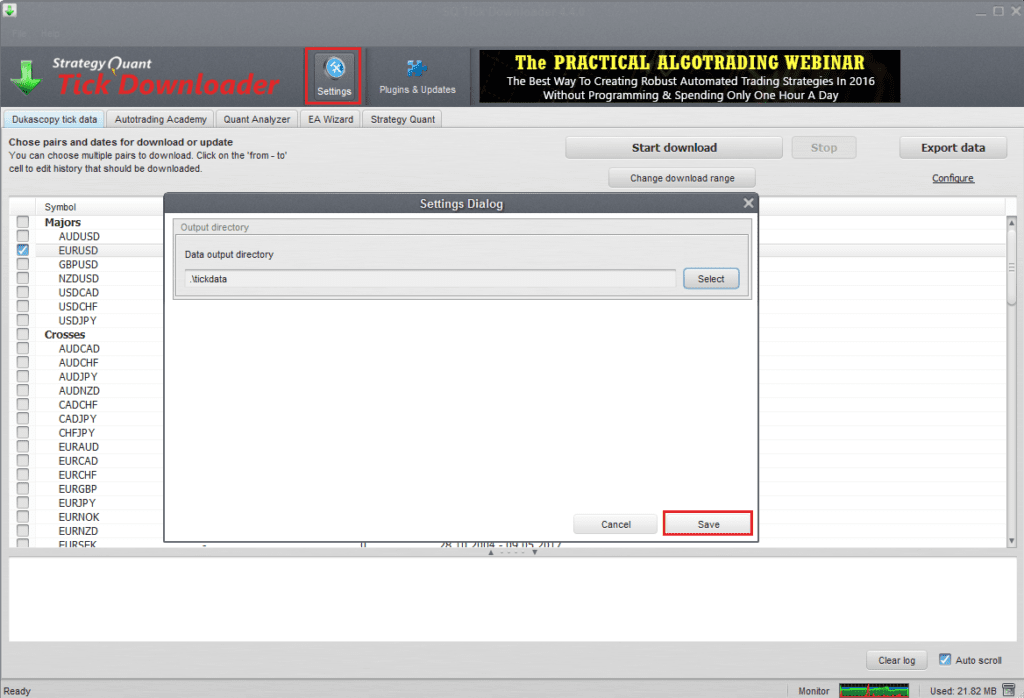Toggle the Auto scroll checkbox
This screenshot has height=698, width=1024.
point(945,659)
